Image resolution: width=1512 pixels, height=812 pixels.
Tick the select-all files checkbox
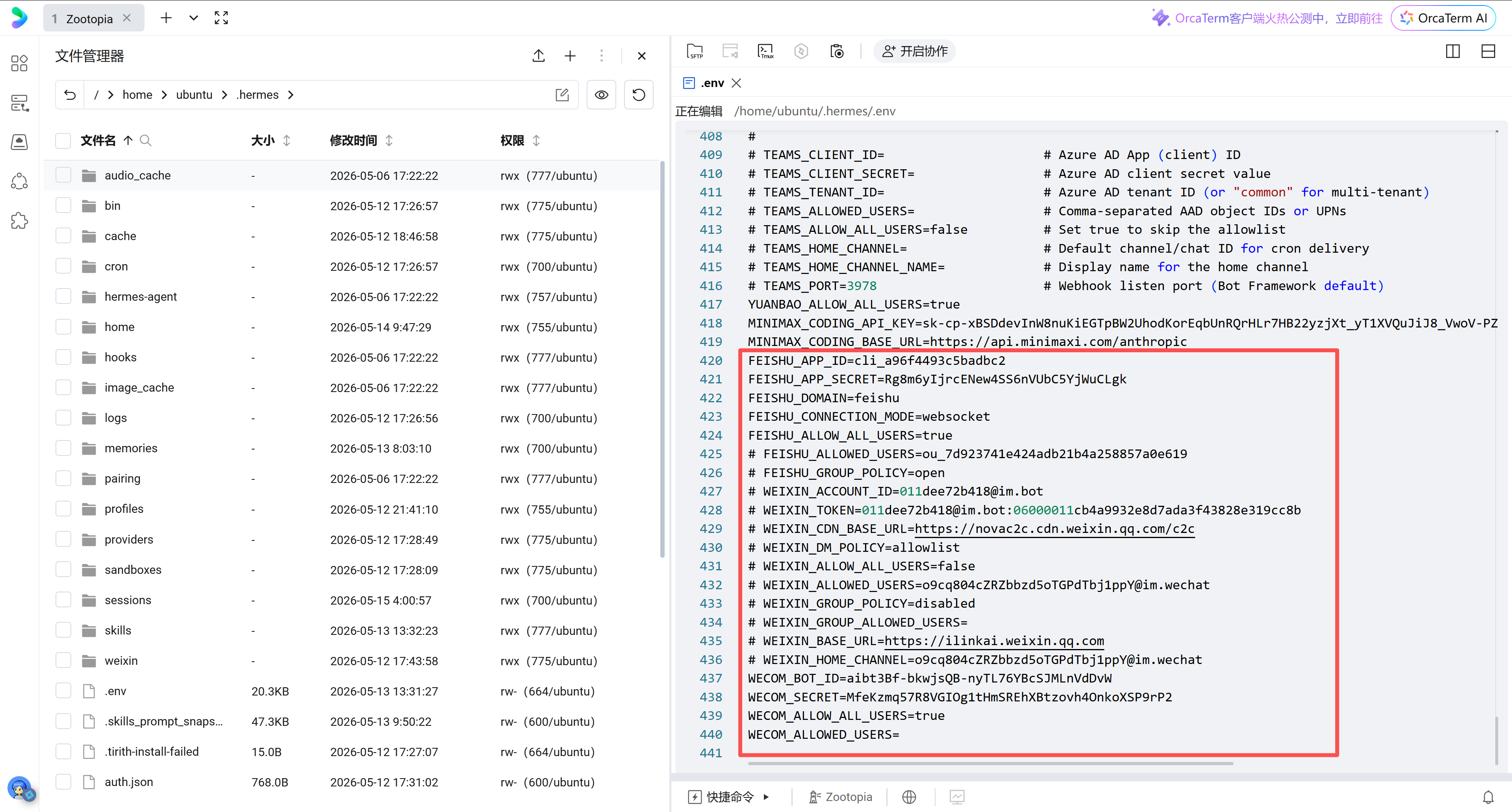63,140
